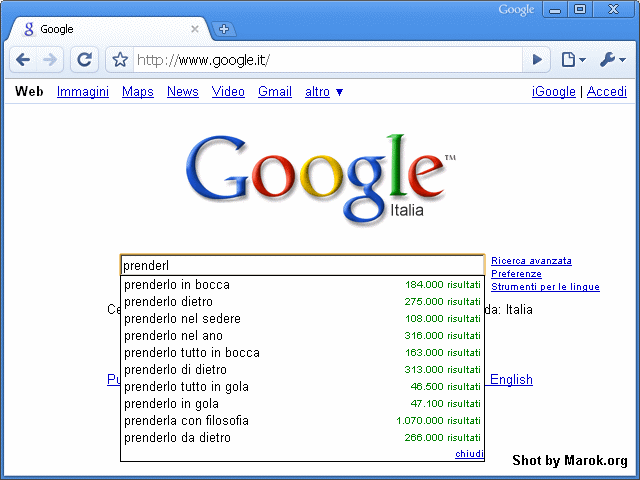The image size is (640, 480).
Task: Open the iGoogle link
Action: click(553, 91)
